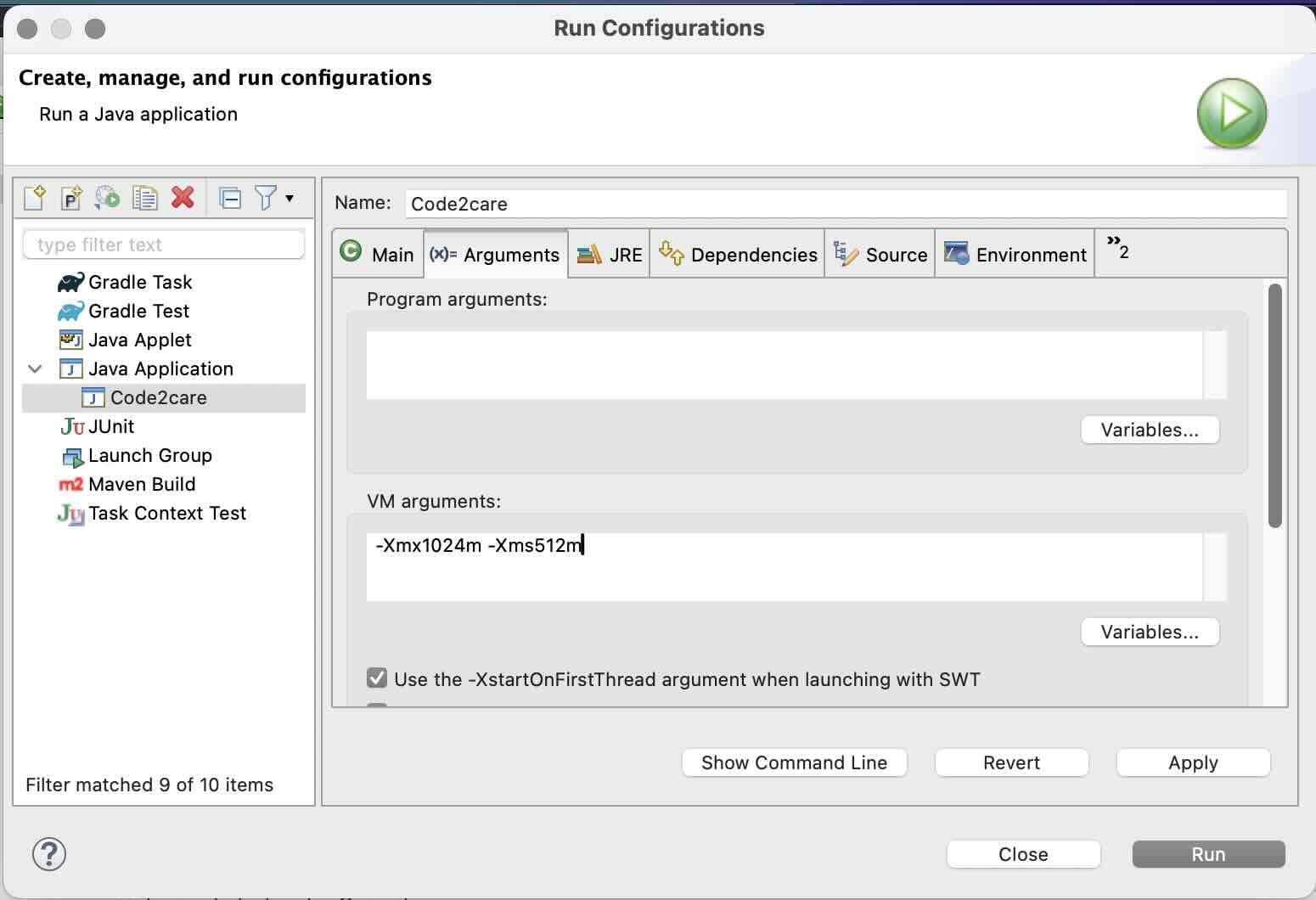Expand the filter options dropdown arrow
Image resolution: width=1316 pixels, height=900 pixels.
(x=290, y=198)
